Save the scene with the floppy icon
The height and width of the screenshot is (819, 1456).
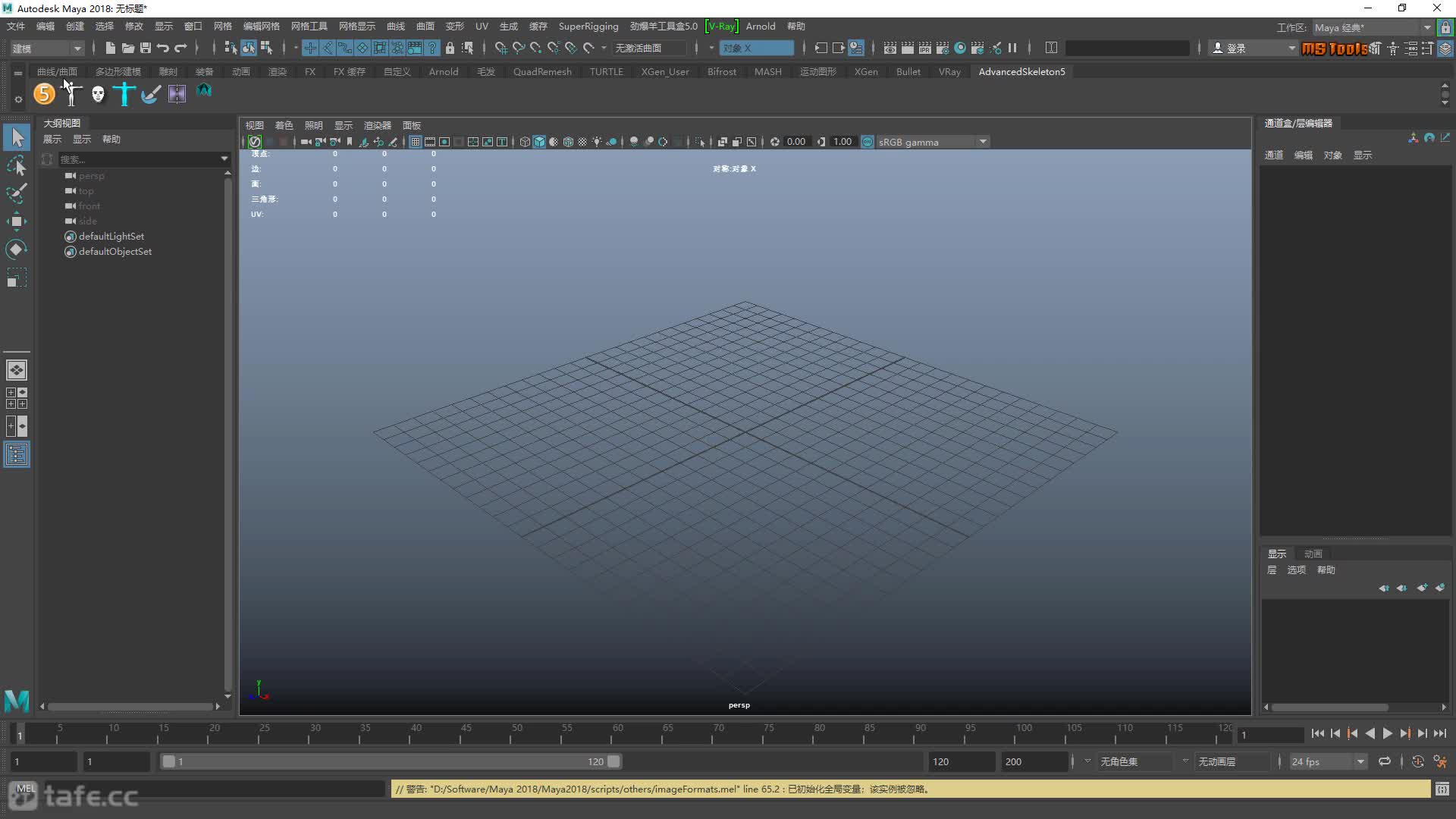click(x=145, y=48)
